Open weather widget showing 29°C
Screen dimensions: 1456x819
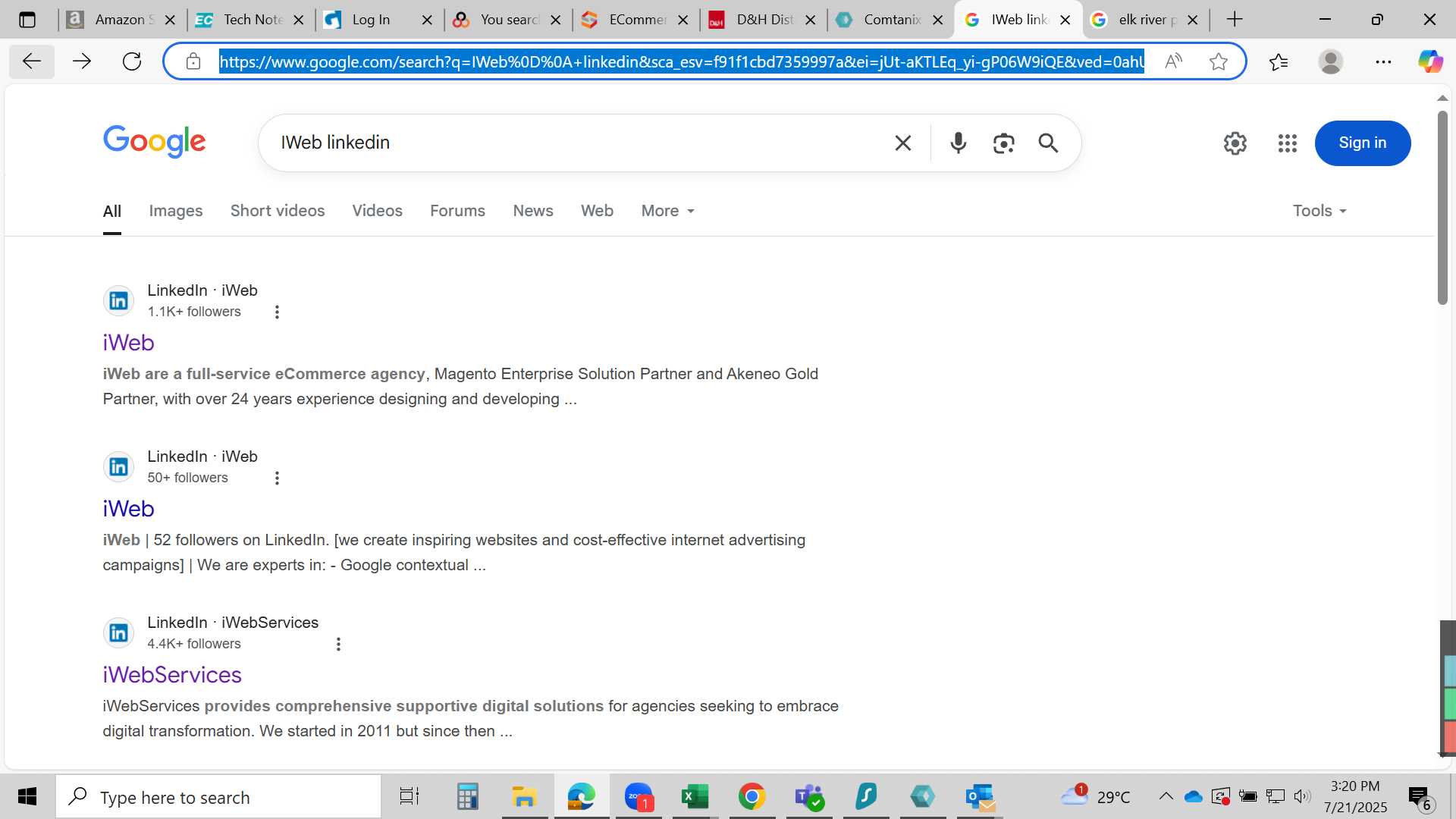point(1095,796)
